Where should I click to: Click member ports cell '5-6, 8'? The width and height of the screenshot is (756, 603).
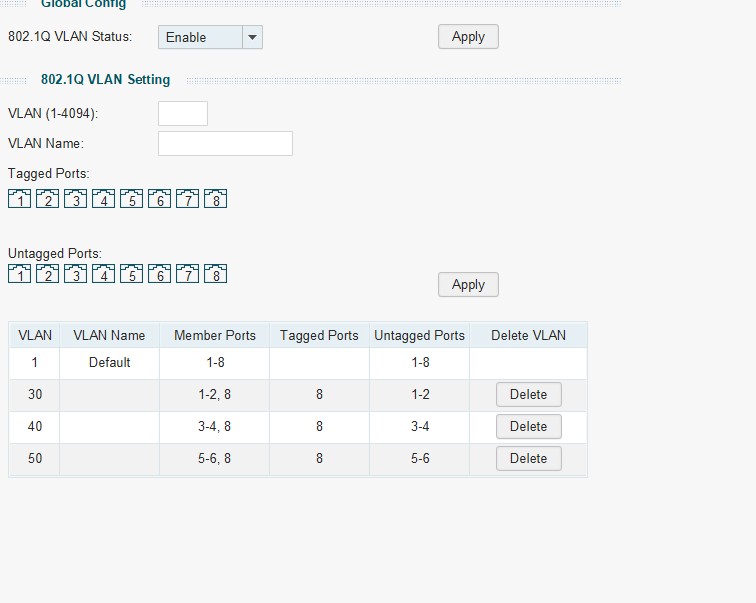[x=215, y=458]
